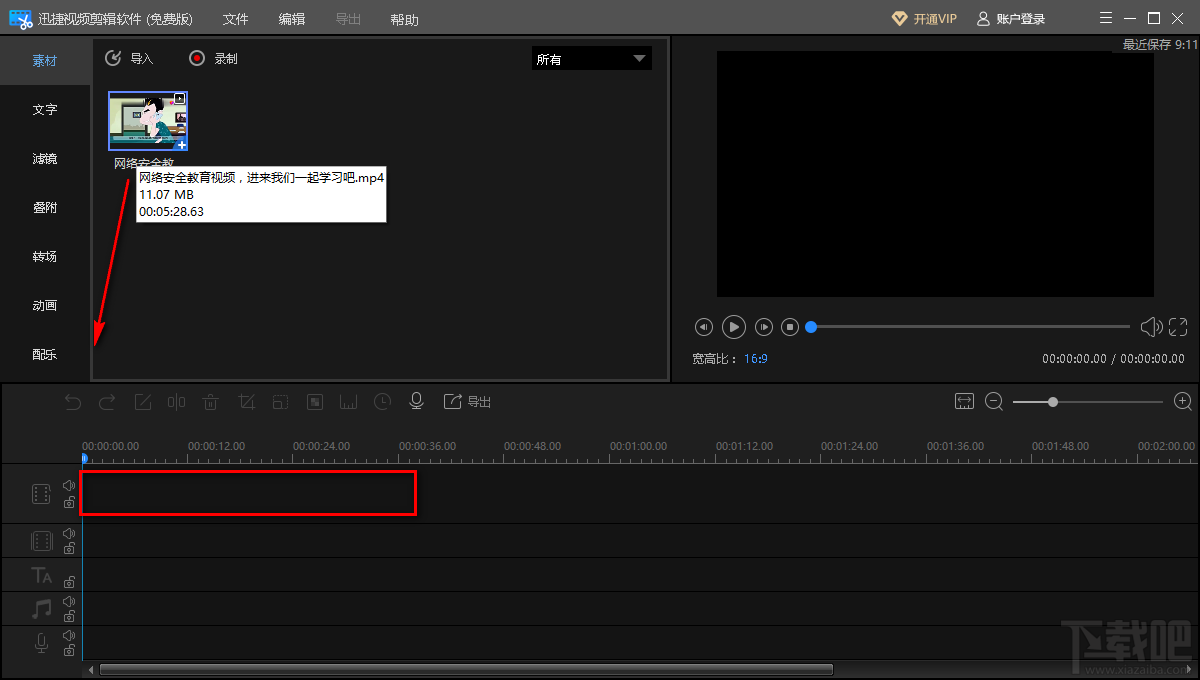Mute the music track
Screen dimensions: 1200x680
point(69,601)
